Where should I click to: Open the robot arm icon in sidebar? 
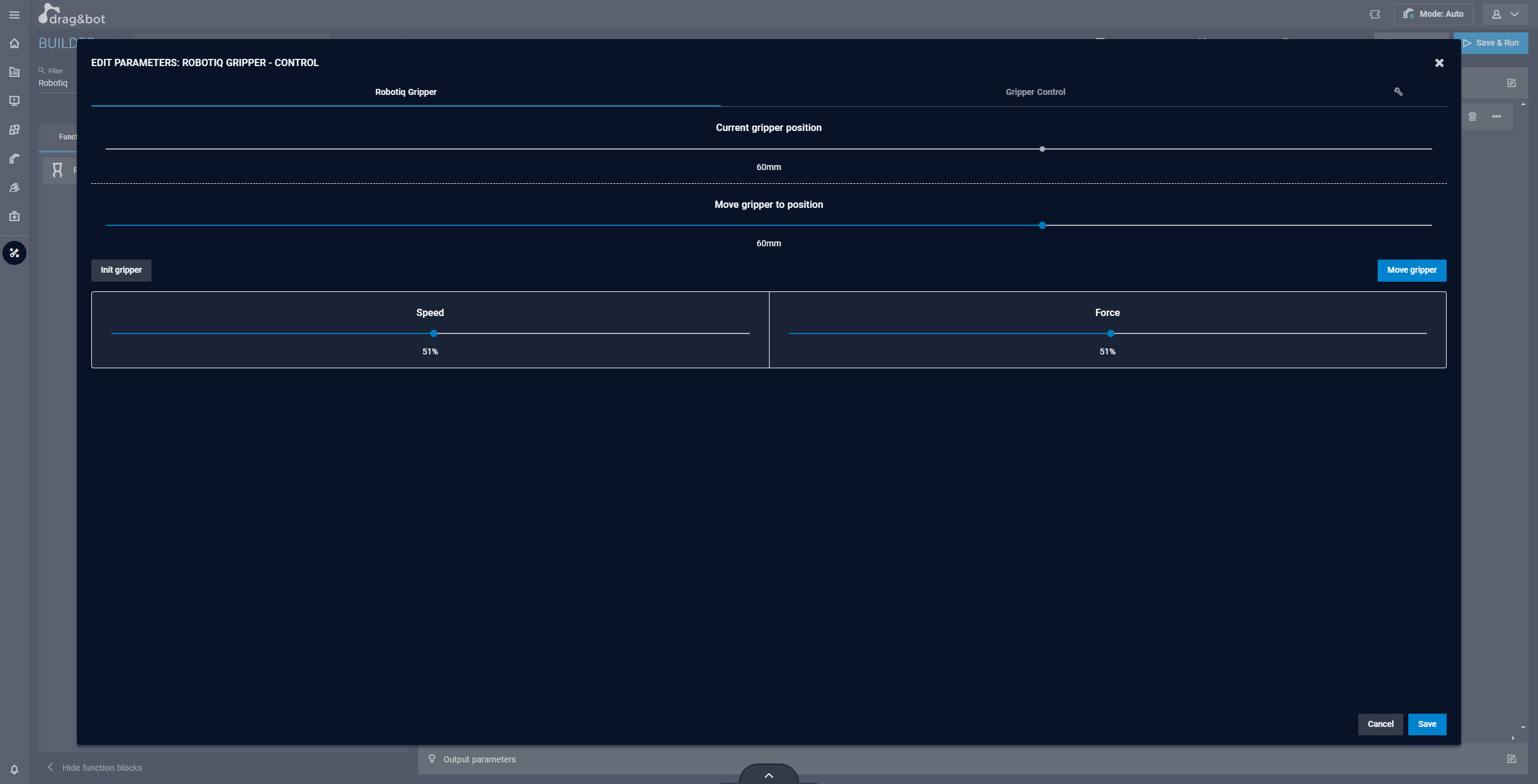[x=14, y=159]
